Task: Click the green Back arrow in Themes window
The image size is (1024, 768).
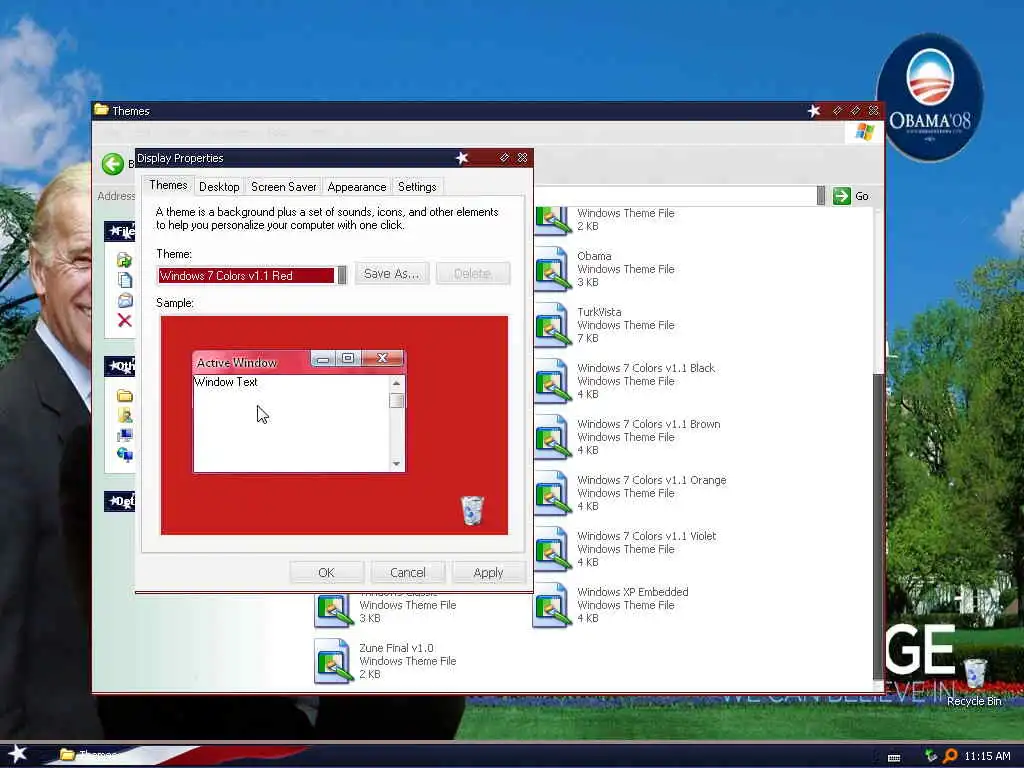Action: [112, 164]
